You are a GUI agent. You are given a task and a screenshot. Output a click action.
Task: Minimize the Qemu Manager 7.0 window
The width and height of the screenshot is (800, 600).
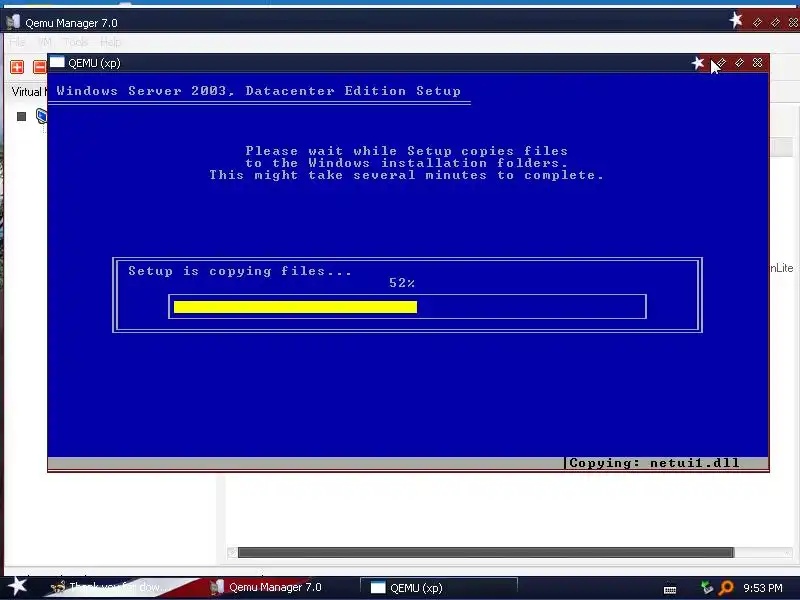pos(757,22)
